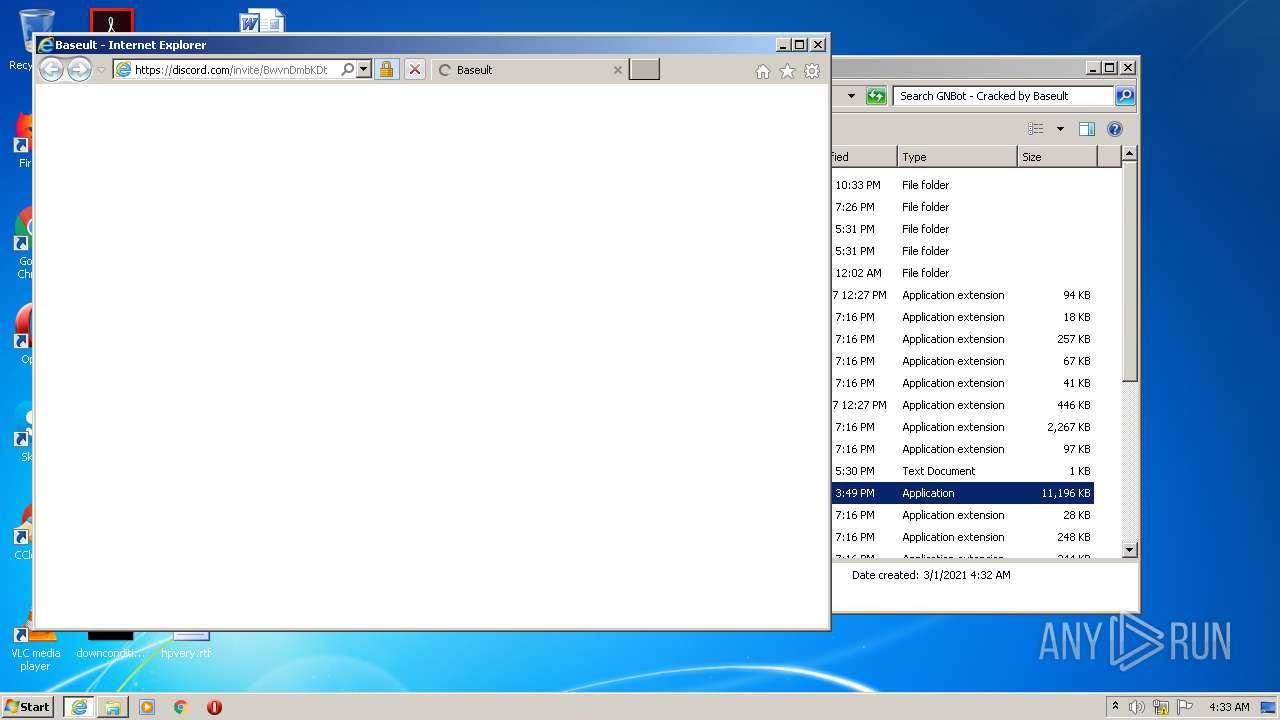This screenshot has height=720, width=1280.
Task: Open Explorer address history dropdown
Action: tap(851, 96)
